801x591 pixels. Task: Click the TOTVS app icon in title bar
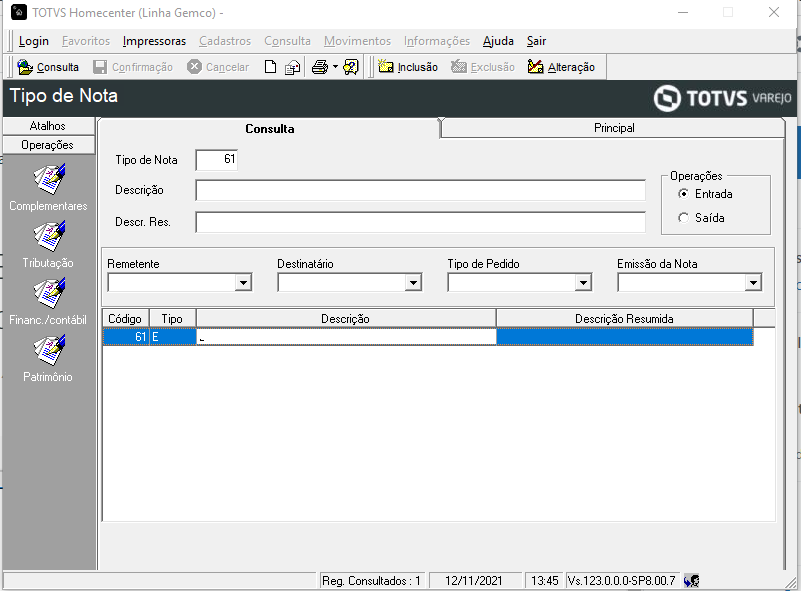pyautogui.click(x=19, y=12)
